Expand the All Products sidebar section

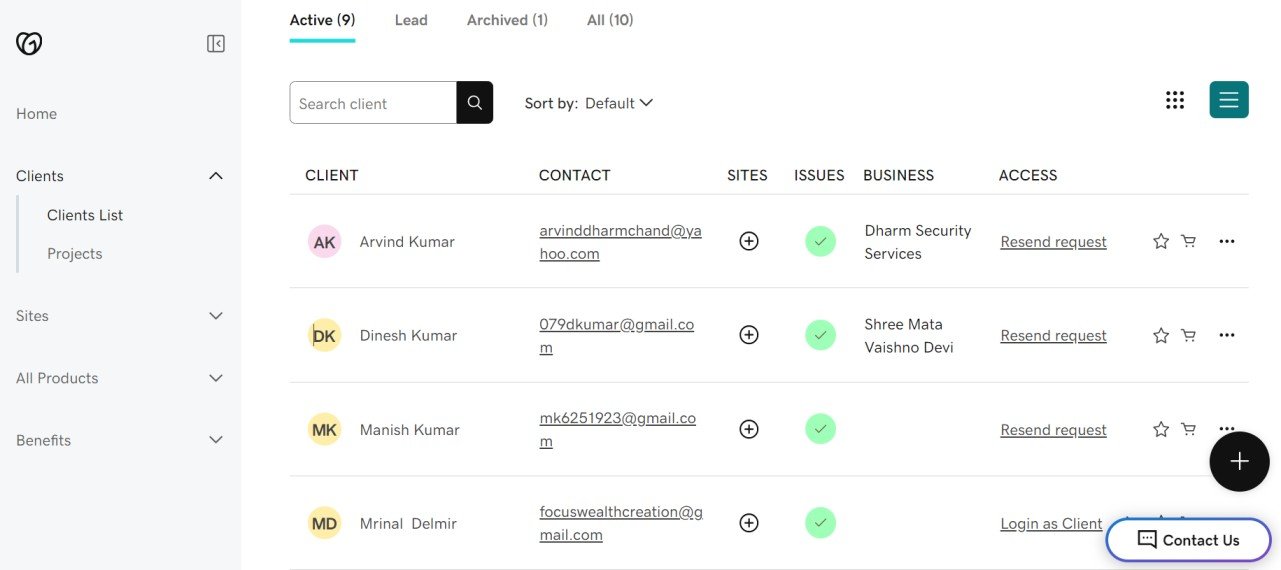[215, 378]
